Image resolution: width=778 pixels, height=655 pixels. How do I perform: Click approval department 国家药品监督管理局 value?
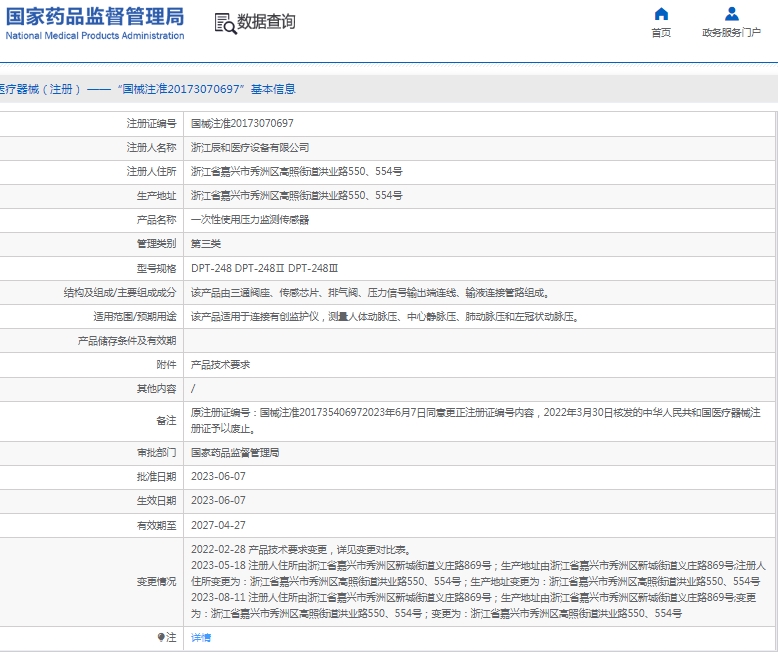tap(235, 453)
